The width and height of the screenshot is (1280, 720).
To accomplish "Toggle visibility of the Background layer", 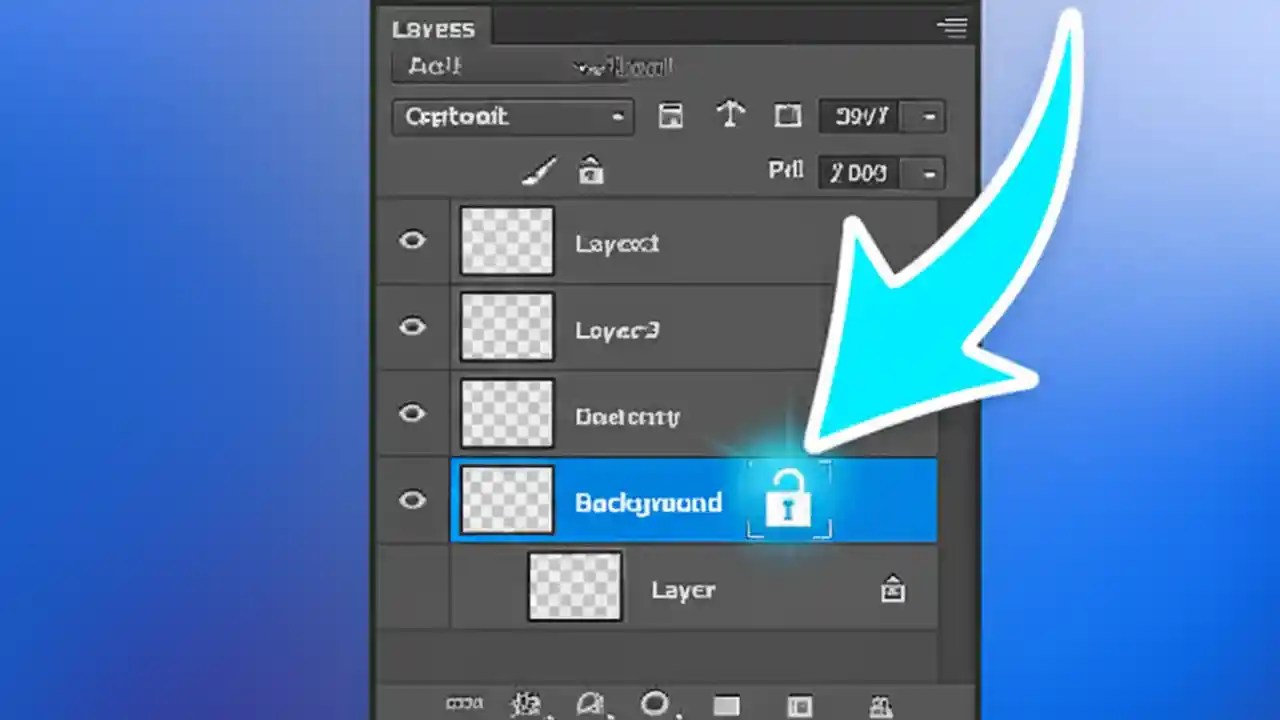I will (x=412, y=500).
